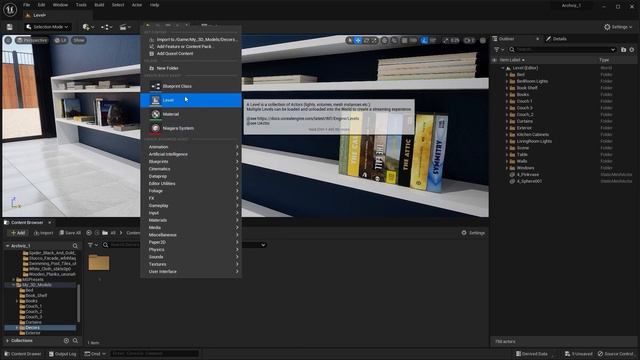Screen dimensions: 640x360
Task: Open the Materials submenu
Action: pyautogui.click(x=191, y=220)
